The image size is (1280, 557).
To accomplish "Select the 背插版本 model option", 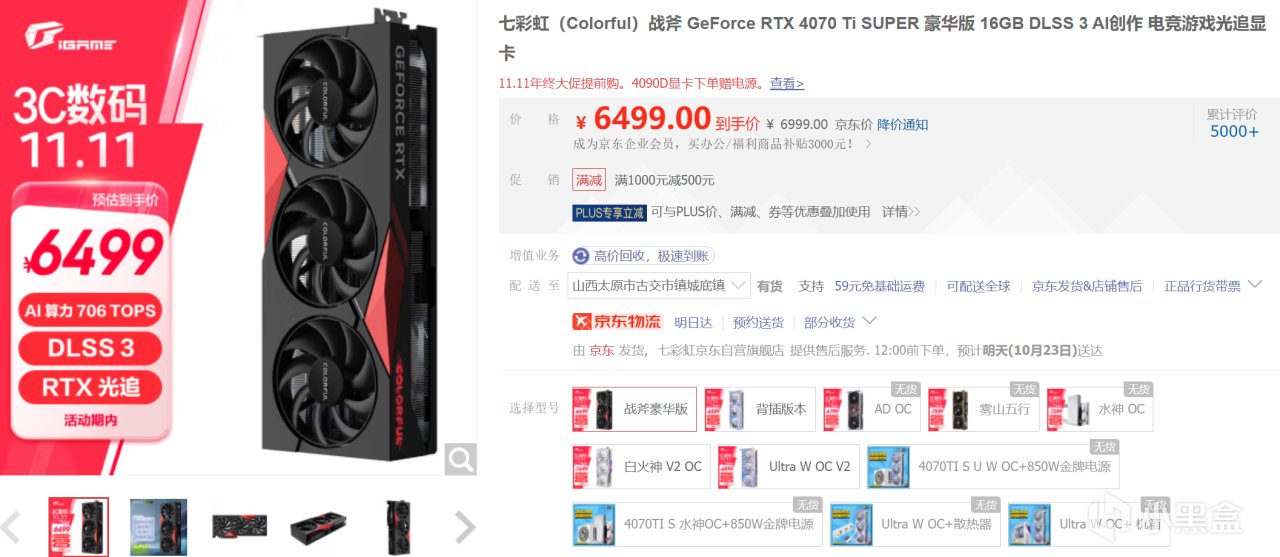I will (759, 409).
